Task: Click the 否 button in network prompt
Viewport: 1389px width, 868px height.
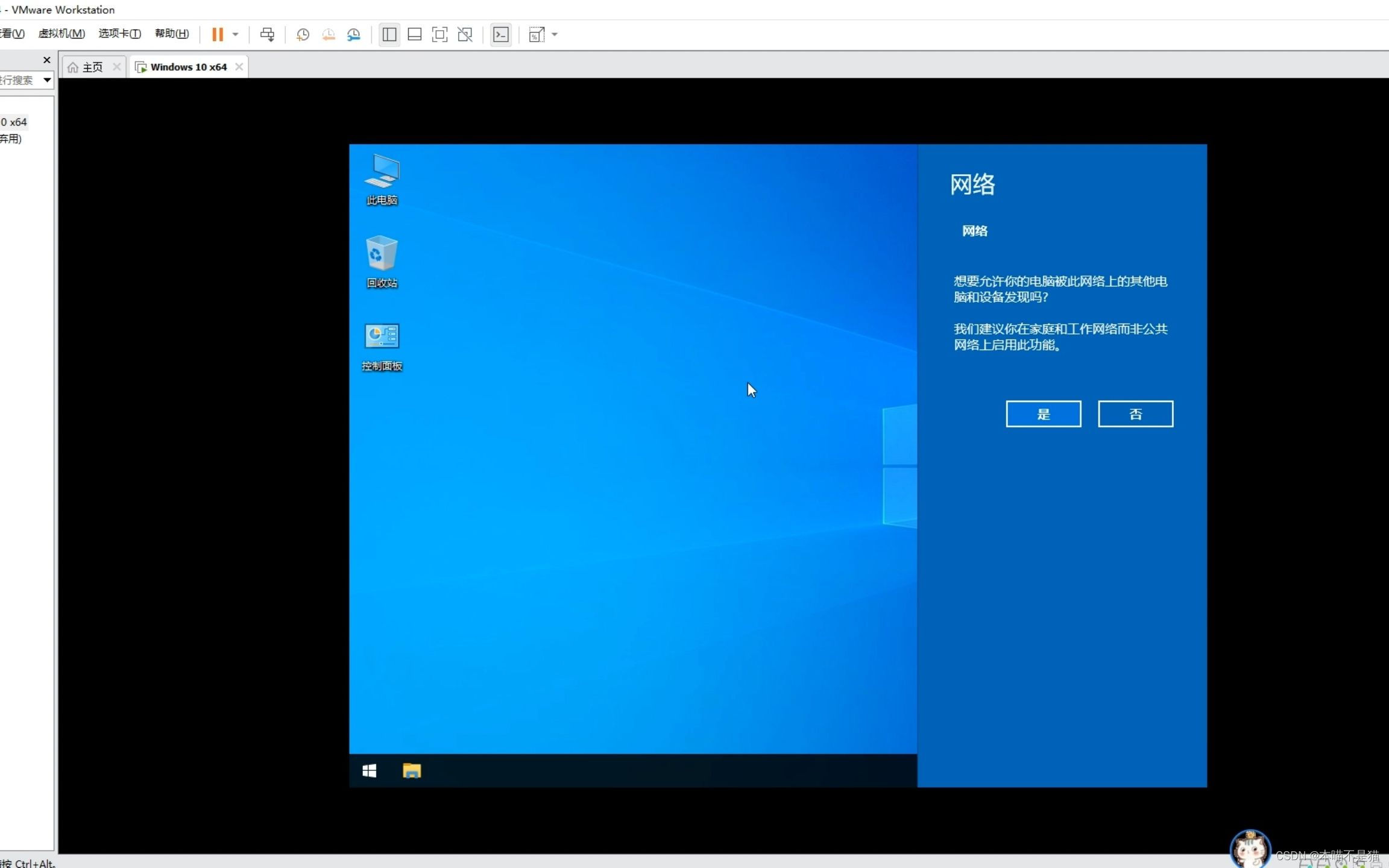Action: coord(1135,414)
